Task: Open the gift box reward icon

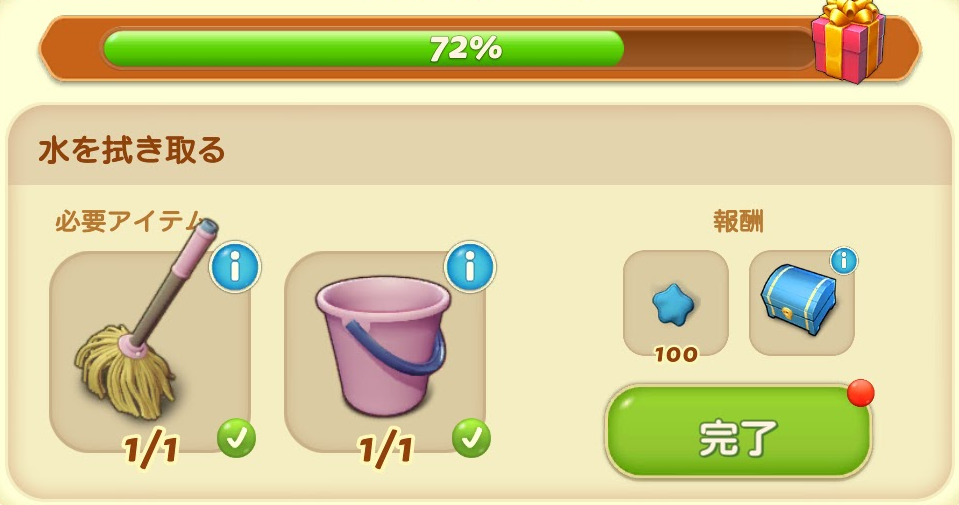Action: pos(849,40)
